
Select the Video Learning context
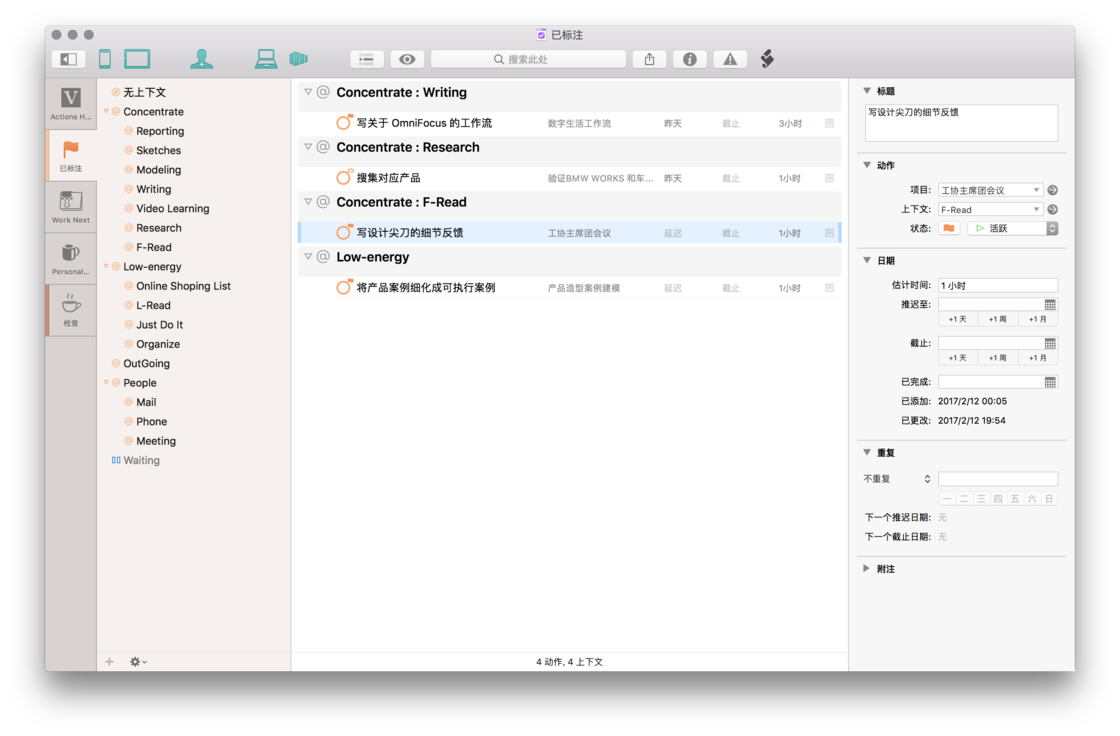173,209
